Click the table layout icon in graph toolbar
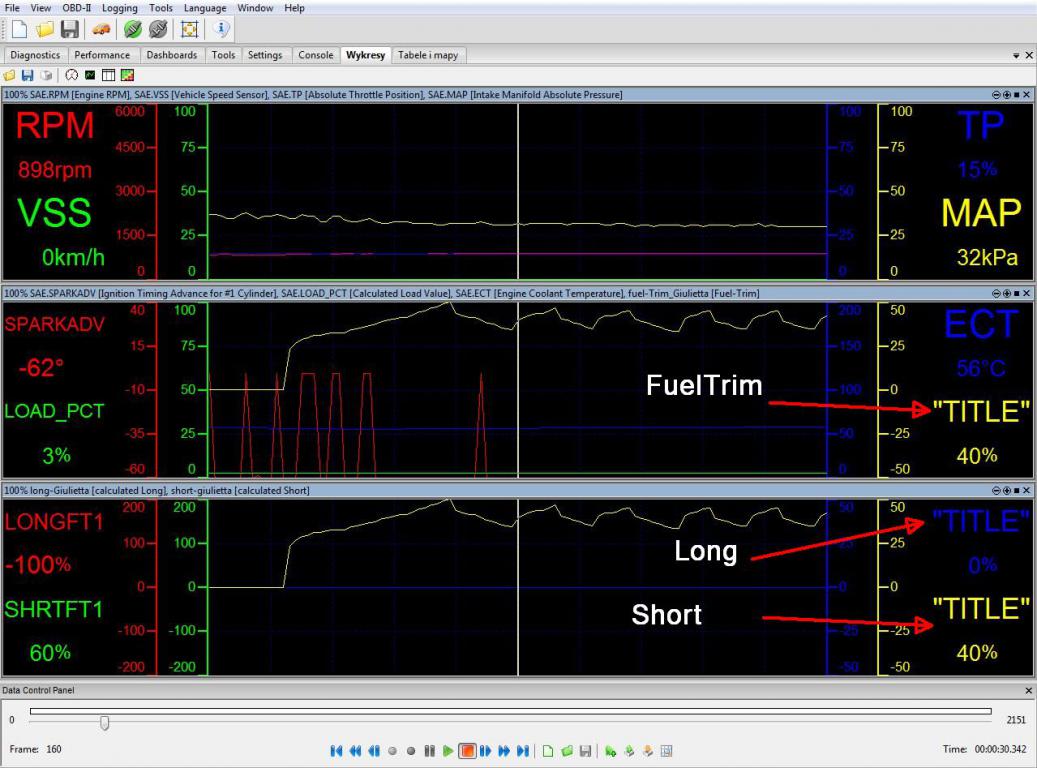This screenshot has height=768, width=1037. point(108,75)
